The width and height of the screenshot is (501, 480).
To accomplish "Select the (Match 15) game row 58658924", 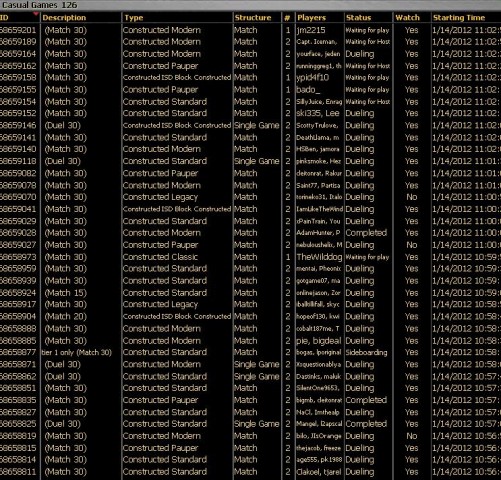I will pos(250,293).
